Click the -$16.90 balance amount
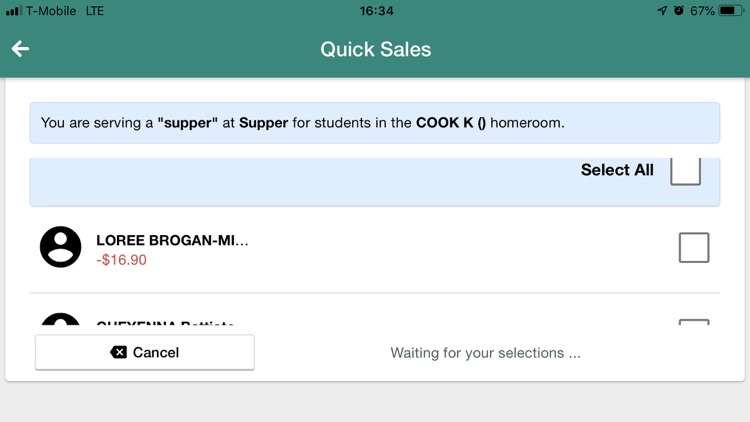The height and width of the screenshot is (422, 750). 121,260
